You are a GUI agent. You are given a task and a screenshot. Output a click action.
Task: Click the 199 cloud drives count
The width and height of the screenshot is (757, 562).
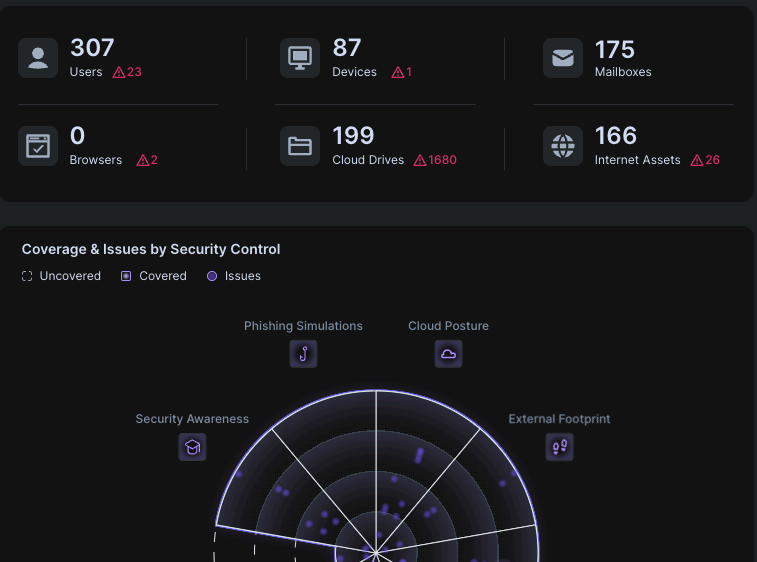pyautogui.click(x=353, y=136)
